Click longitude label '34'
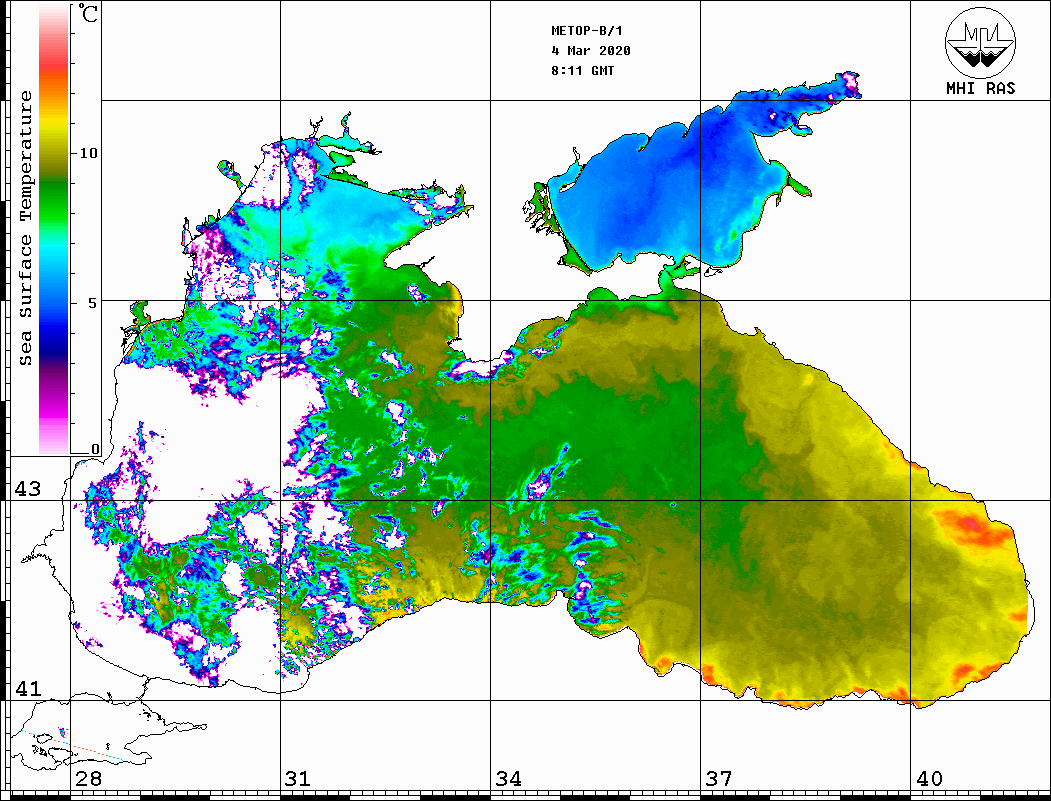Screen dimensions: 1051x801 [509, 779]
